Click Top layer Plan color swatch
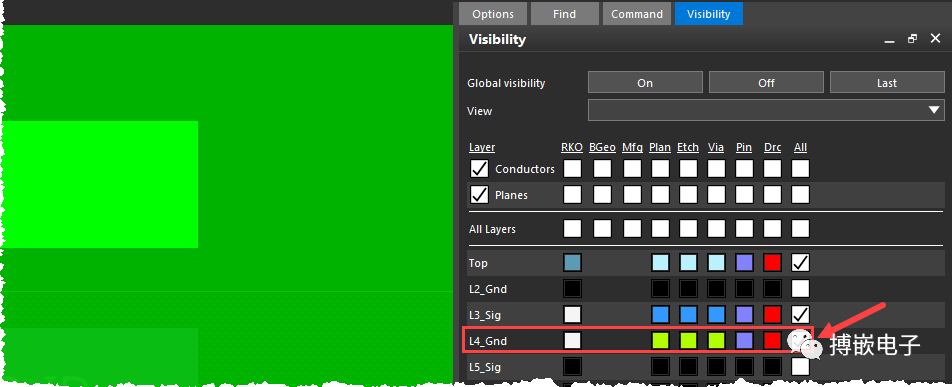 click(660, 262)
